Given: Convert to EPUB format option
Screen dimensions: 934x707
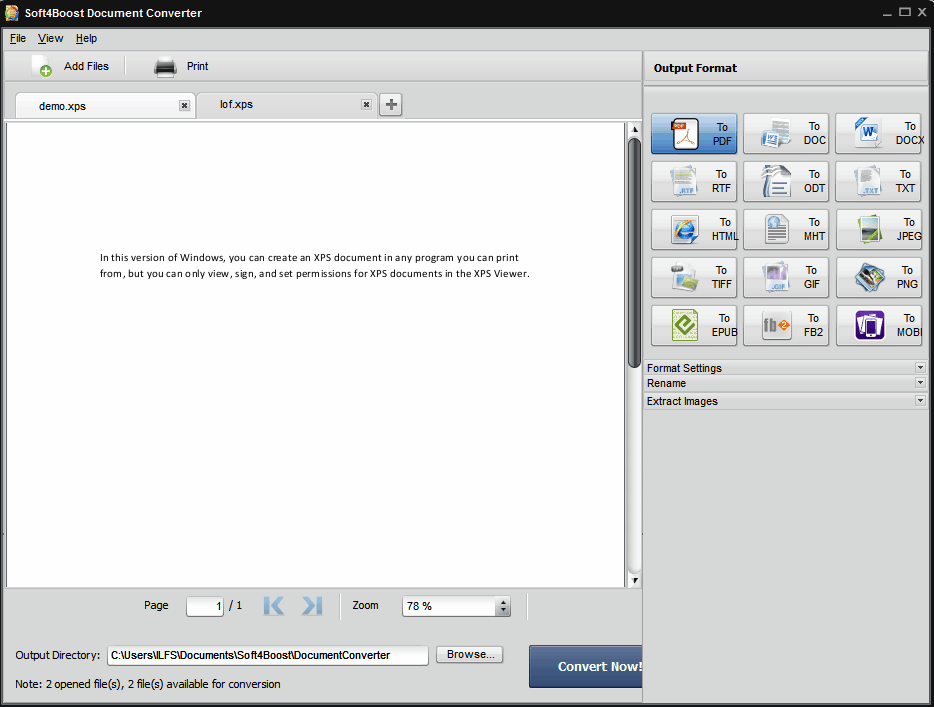Looking at the screenshot, I should coord(693,326).
